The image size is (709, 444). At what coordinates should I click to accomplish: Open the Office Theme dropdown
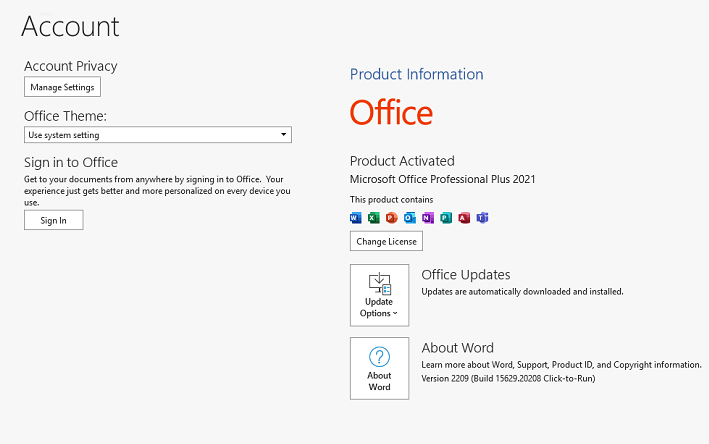[x=158, y=135]
